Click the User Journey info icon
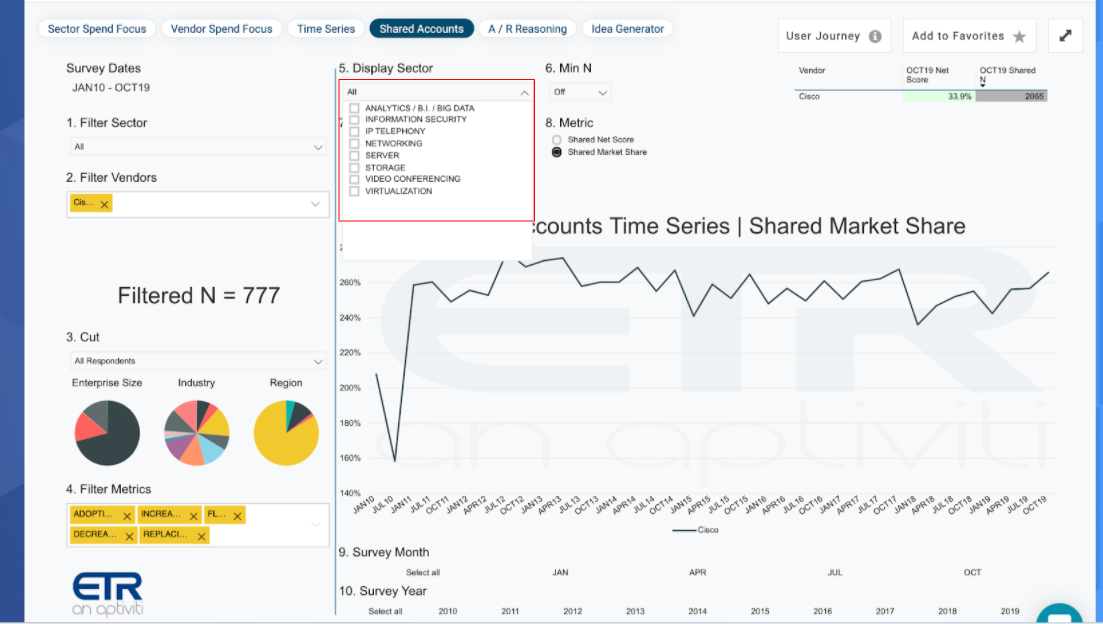Screen dimensions: 1103x624 [875, 37]
